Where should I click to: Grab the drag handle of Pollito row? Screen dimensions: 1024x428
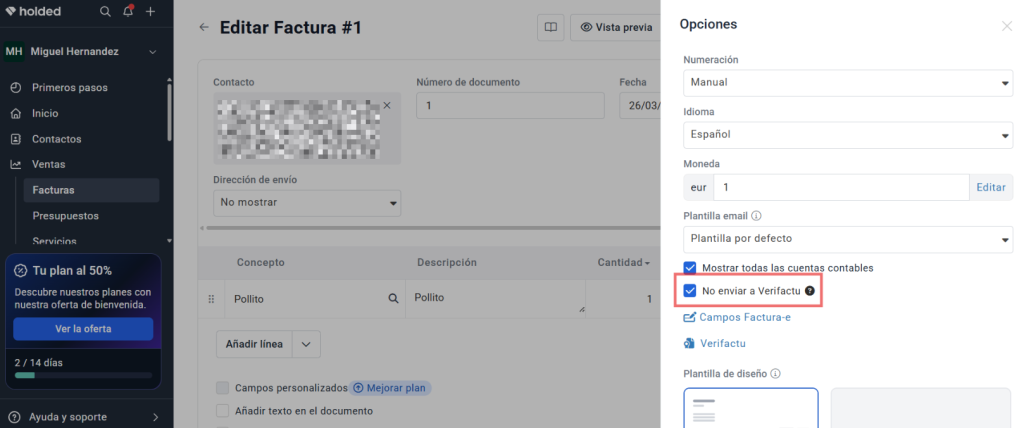pos(211,299)
